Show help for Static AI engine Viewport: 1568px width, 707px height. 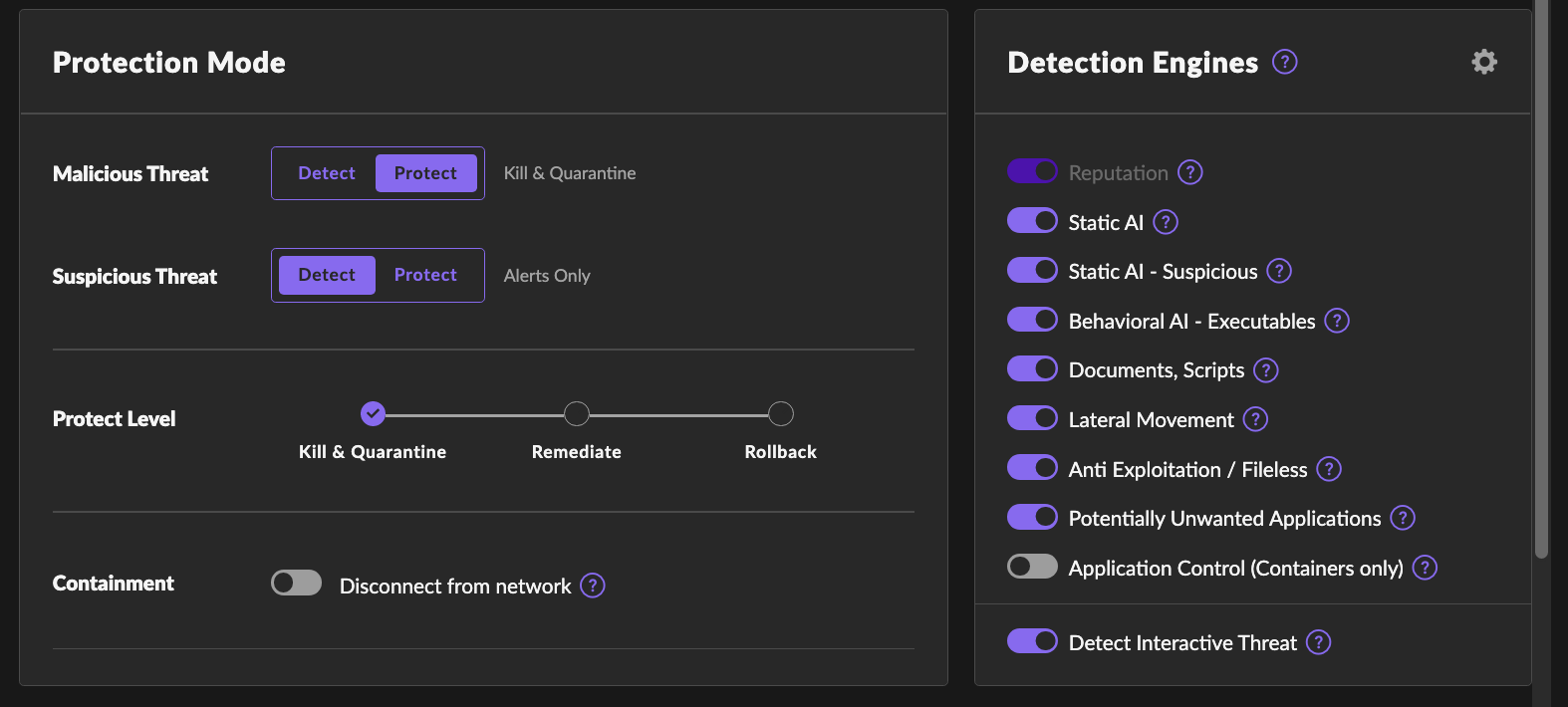click(1165, 222)
